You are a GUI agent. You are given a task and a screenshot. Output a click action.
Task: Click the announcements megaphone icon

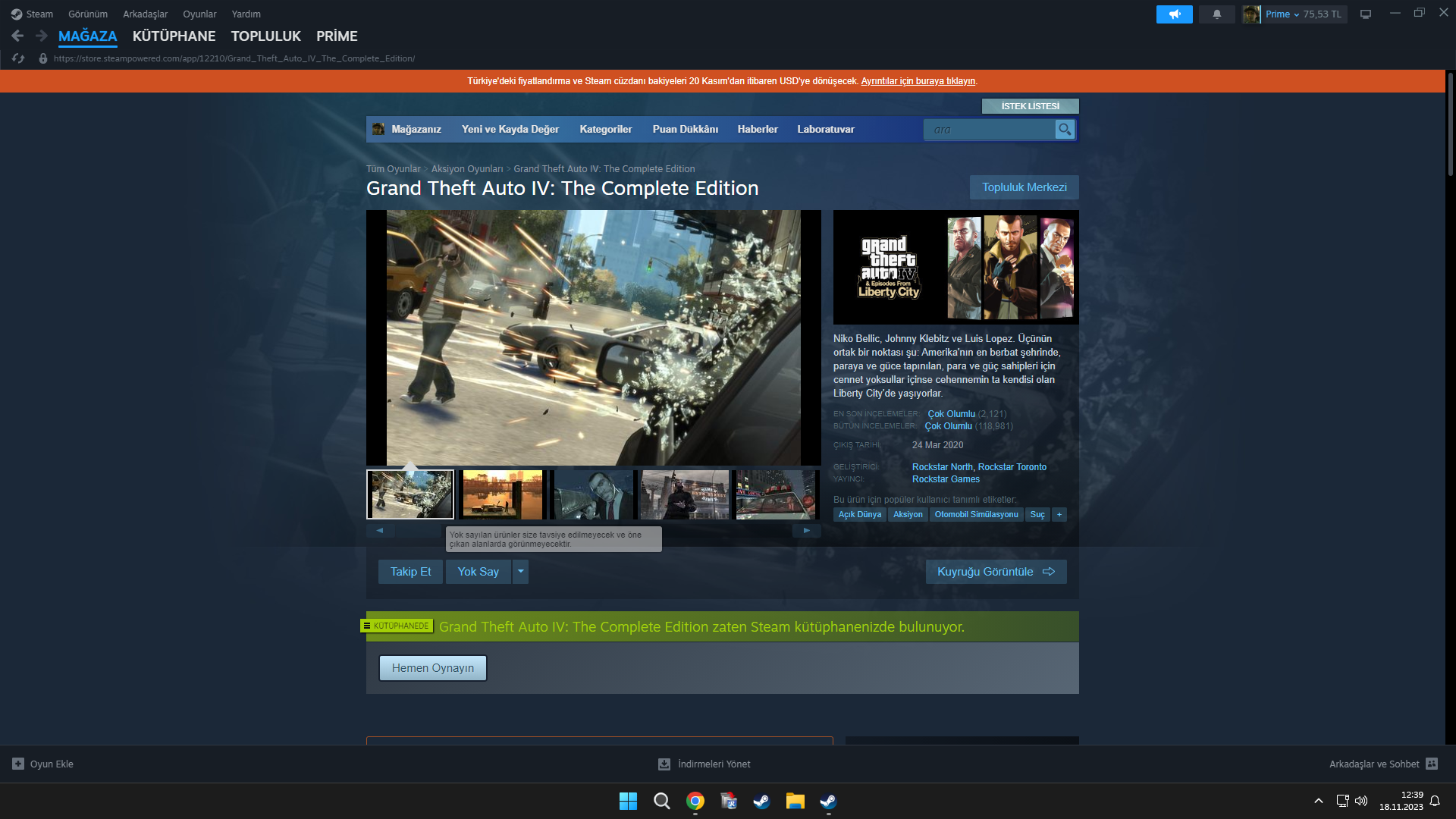tap(1174, 14)
